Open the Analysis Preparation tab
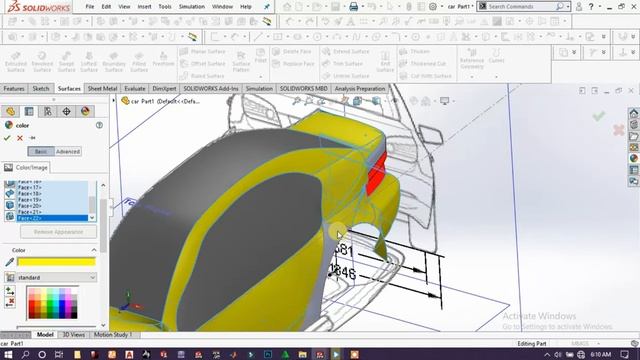 click(x=360, y=89)
